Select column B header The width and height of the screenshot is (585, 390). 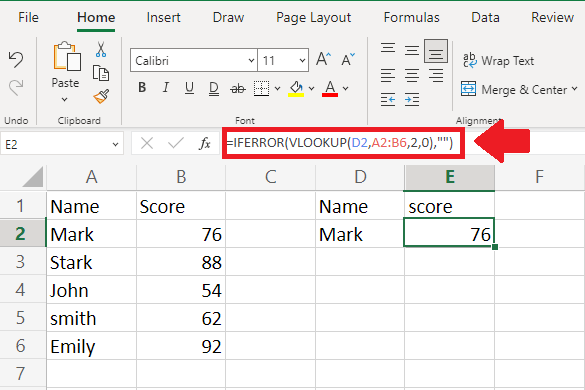click(x=181, y=177)
